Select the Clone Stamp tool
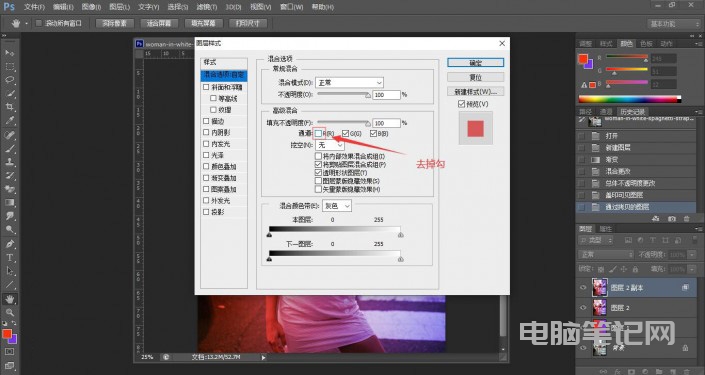The height and width of the screenshot is (375, 705). click(x=9, y=162)
